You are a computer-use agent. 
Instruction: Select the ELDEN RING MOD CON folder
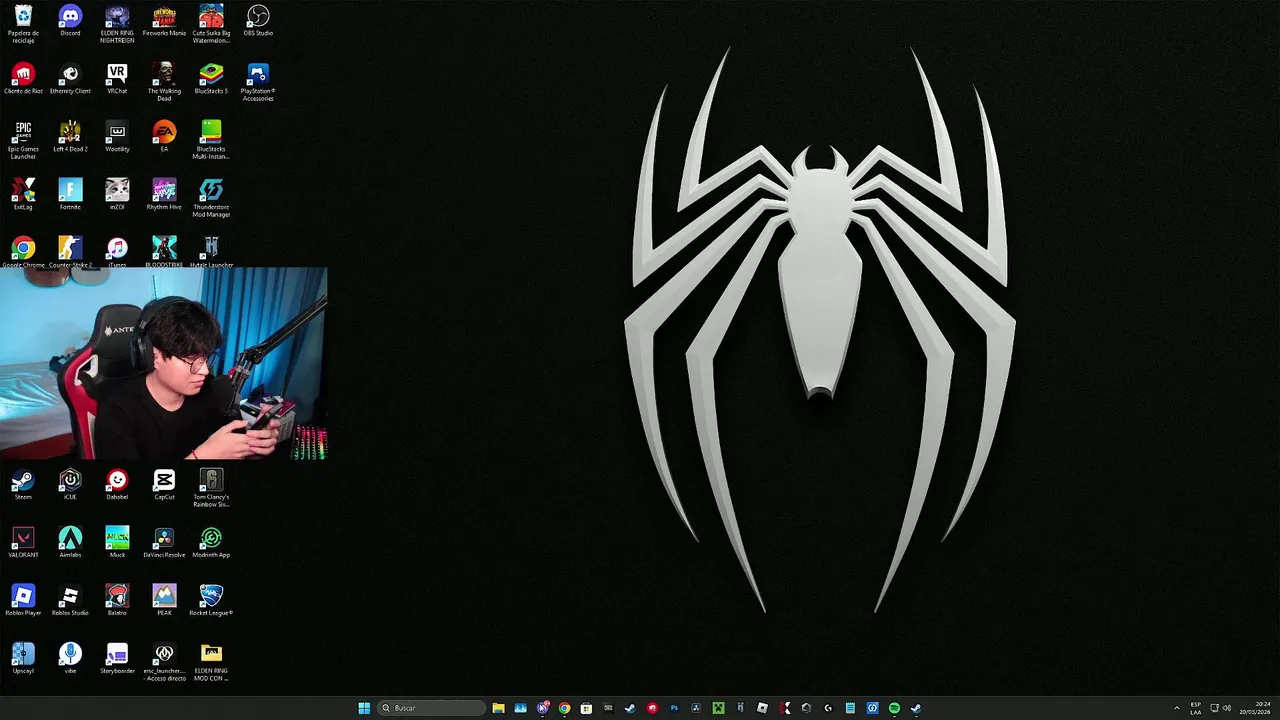tap(211, 661)
